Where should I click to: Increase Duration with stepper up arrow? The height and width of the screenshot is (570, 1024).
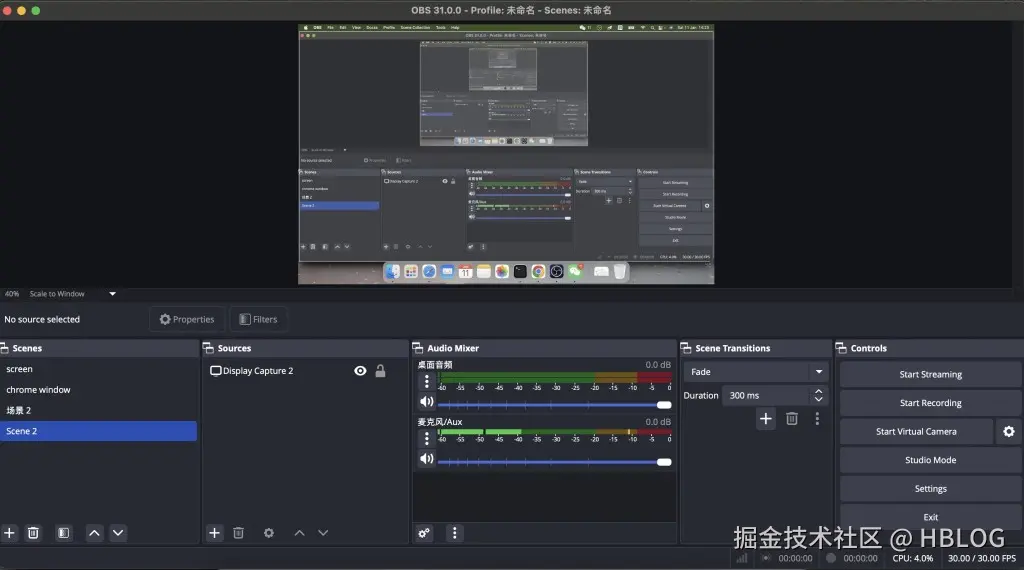pyautogui.click(x=818, y=391)
